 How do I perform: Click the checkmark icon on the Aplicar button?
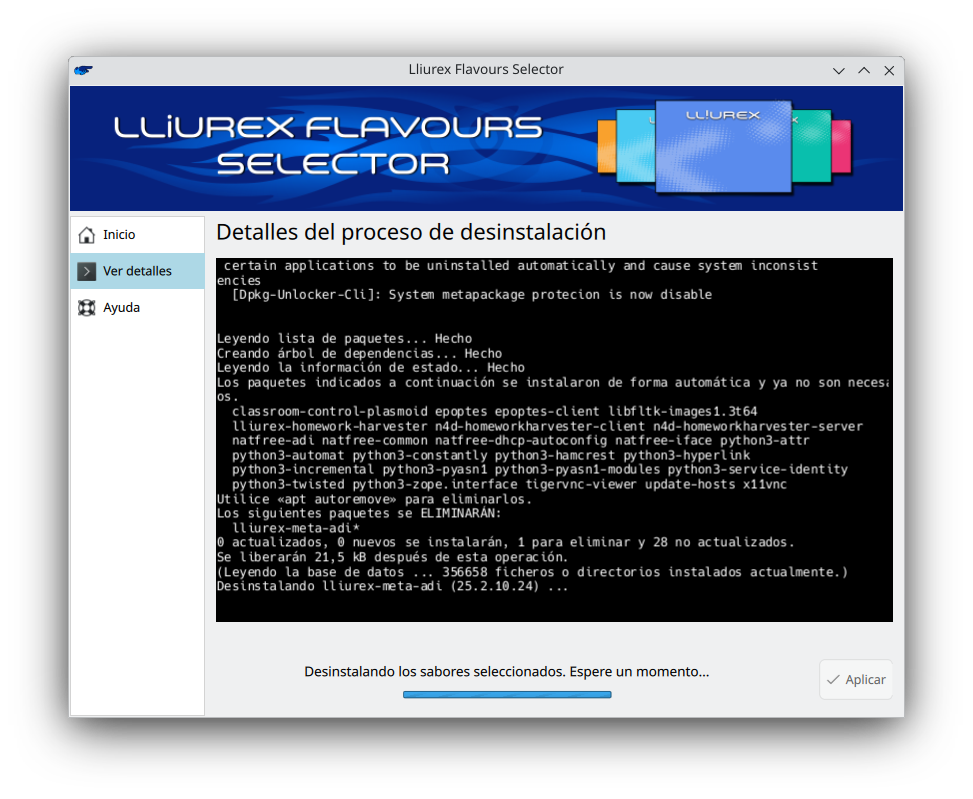tap(832, 680)
